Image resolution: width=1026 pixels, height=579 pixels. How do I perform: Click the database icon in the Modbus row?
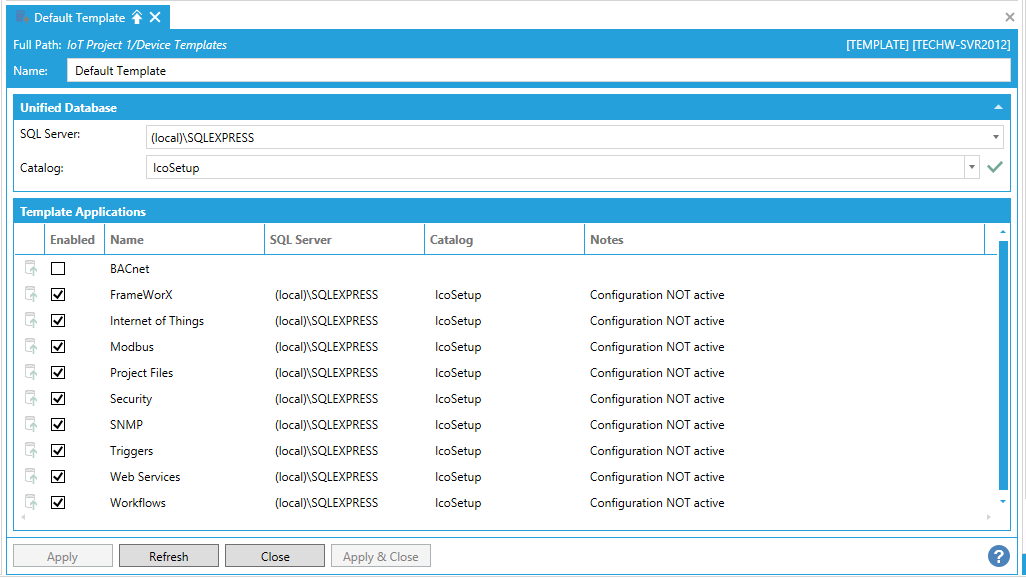(31, 347)
